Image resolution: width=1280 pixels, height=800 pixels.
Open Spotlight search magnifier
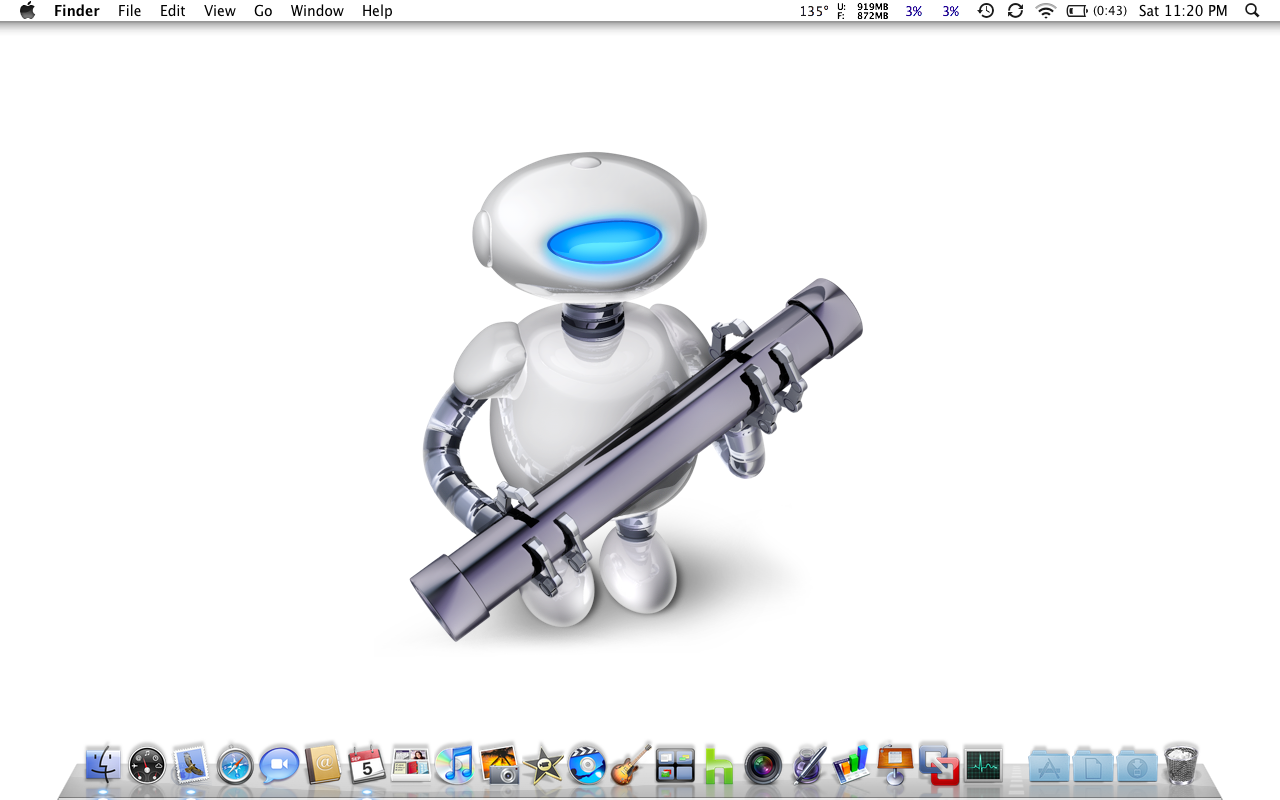click(x=1252, y=11)
